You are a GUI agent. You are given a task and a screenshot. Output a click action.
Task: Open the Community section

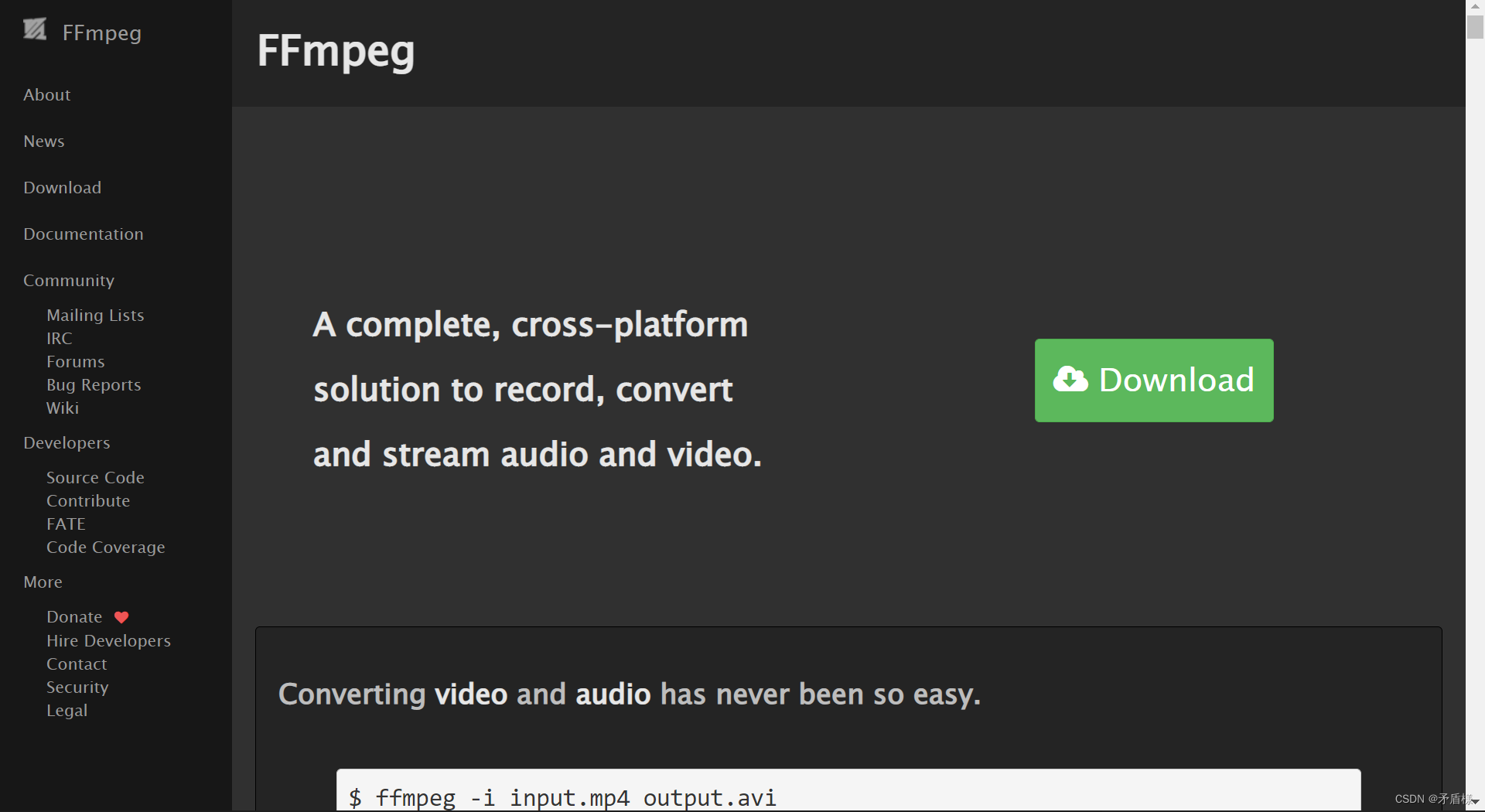pos(68,280)
